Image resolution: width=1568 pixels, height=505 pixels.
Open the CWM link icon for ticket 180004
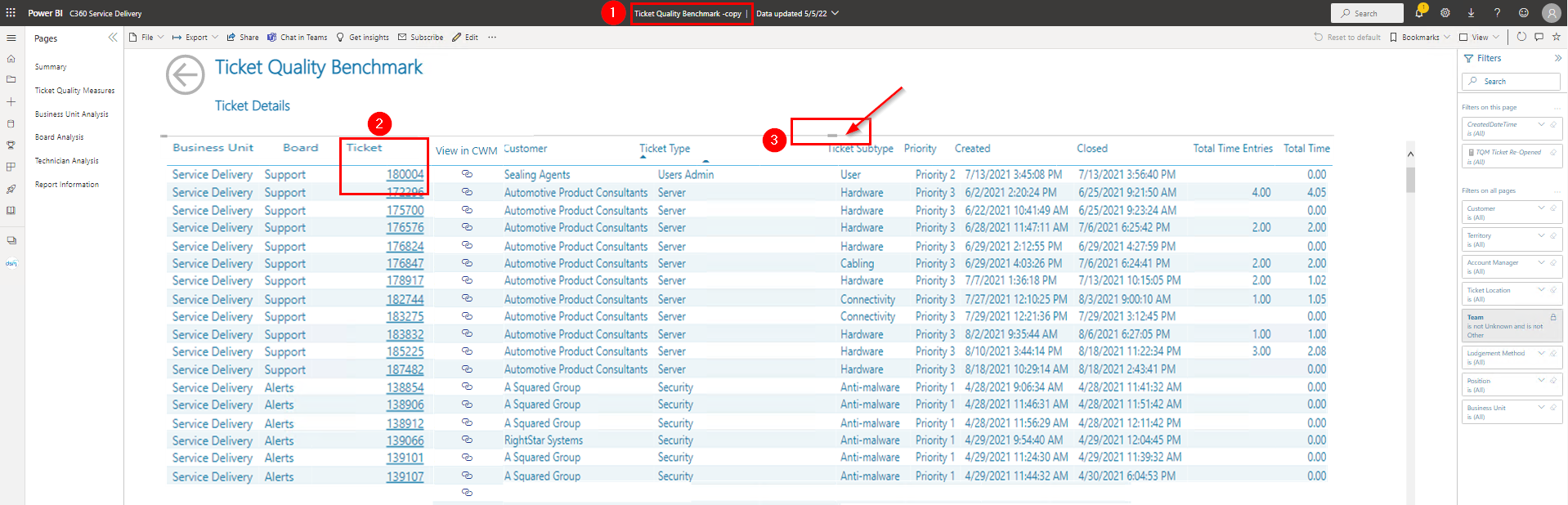[467, 174]
